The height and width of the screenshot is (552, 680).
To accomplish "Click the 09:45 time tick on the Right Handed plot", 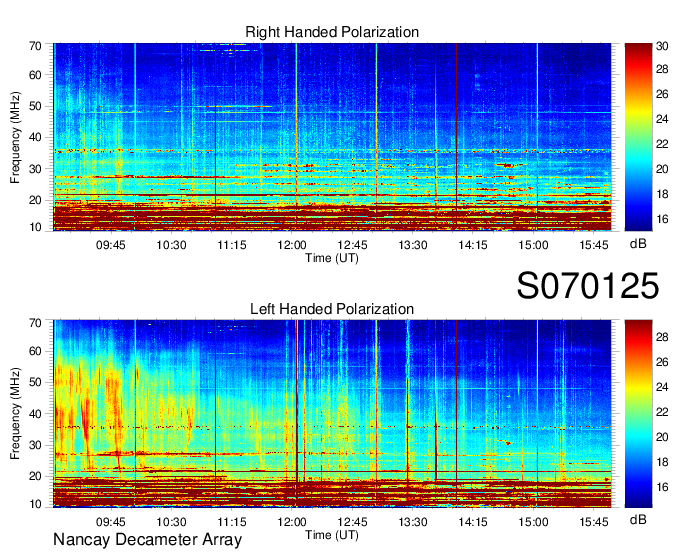I will (111, 245).
